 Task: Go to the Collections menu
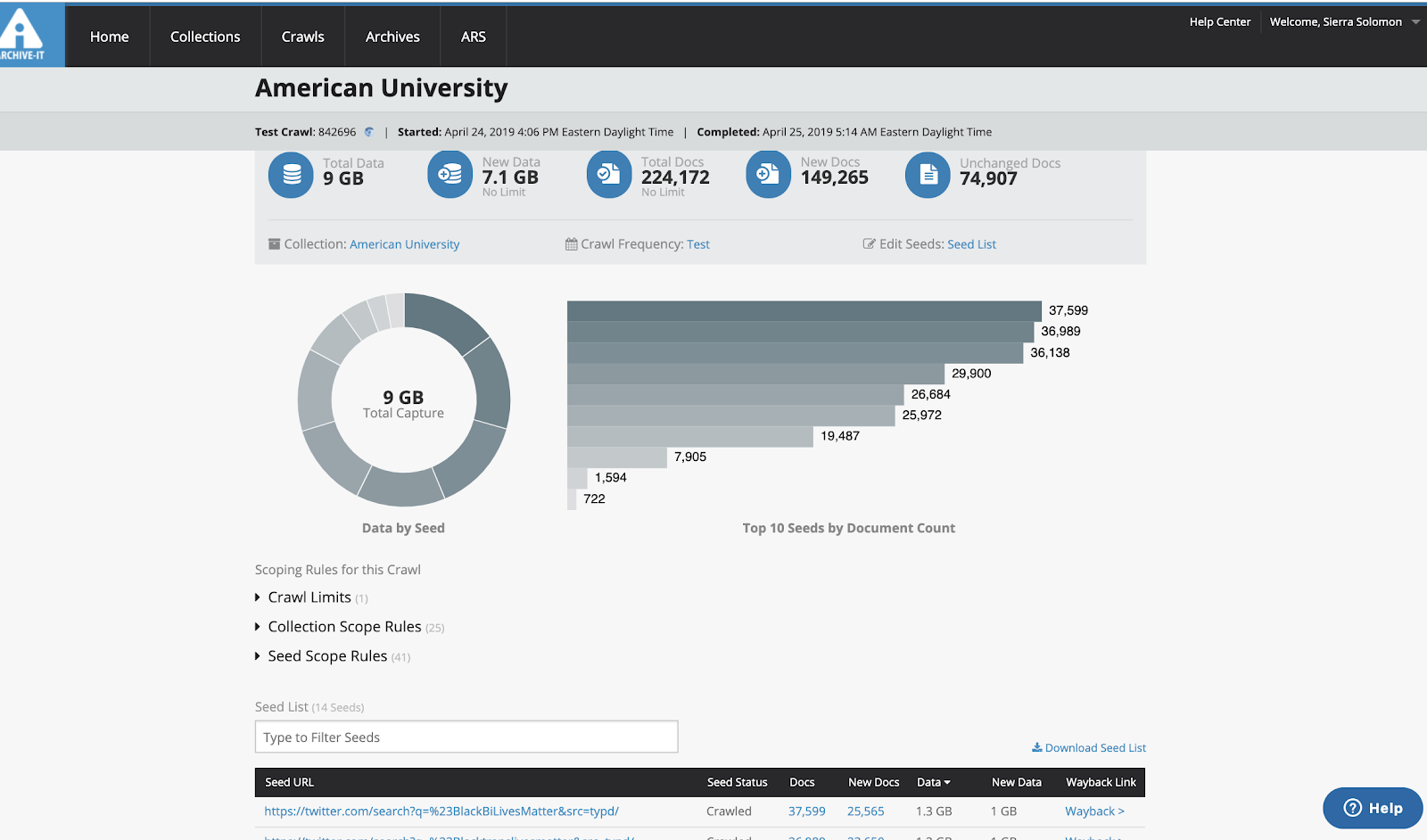tap(205, 37)
